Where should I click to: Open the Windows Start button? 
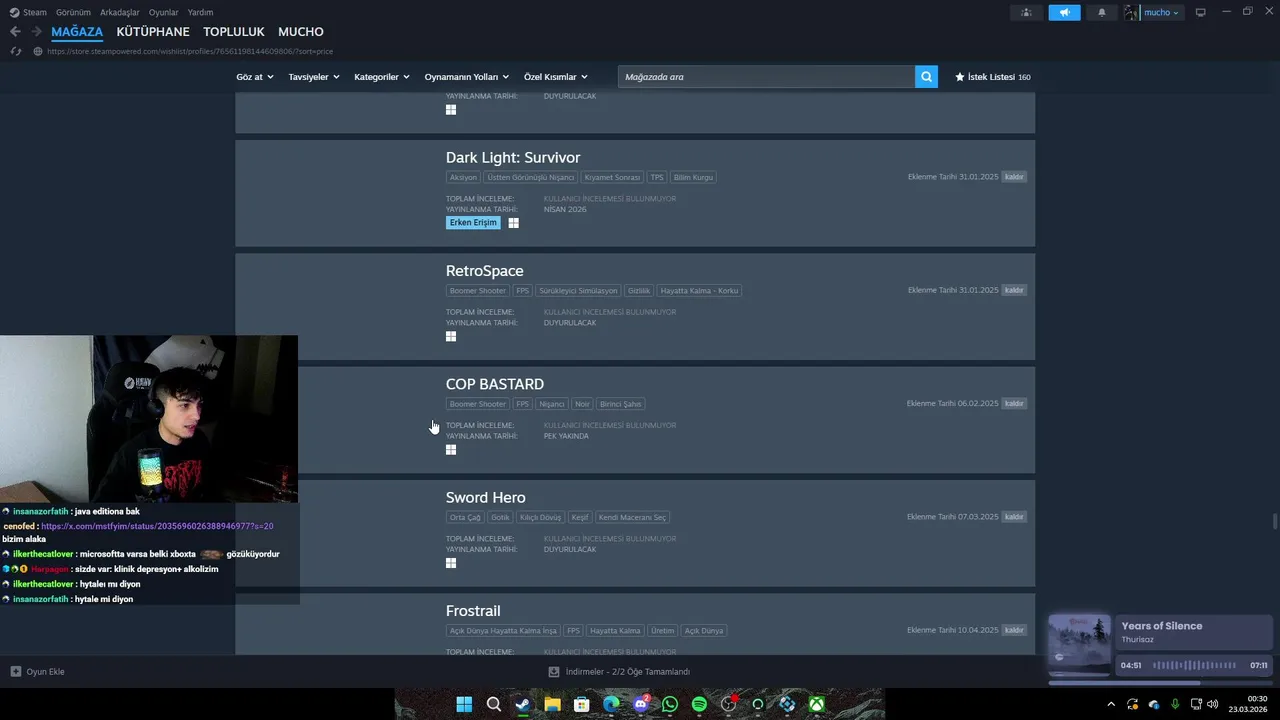coord(464,704)
